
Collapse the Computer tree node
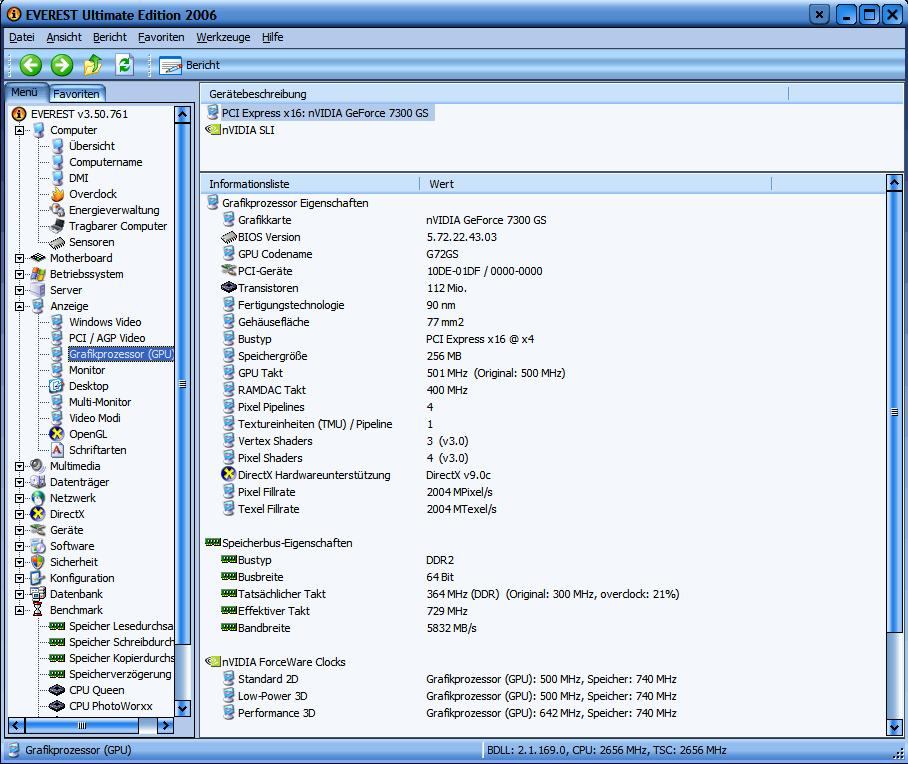(x=19, y=130)
